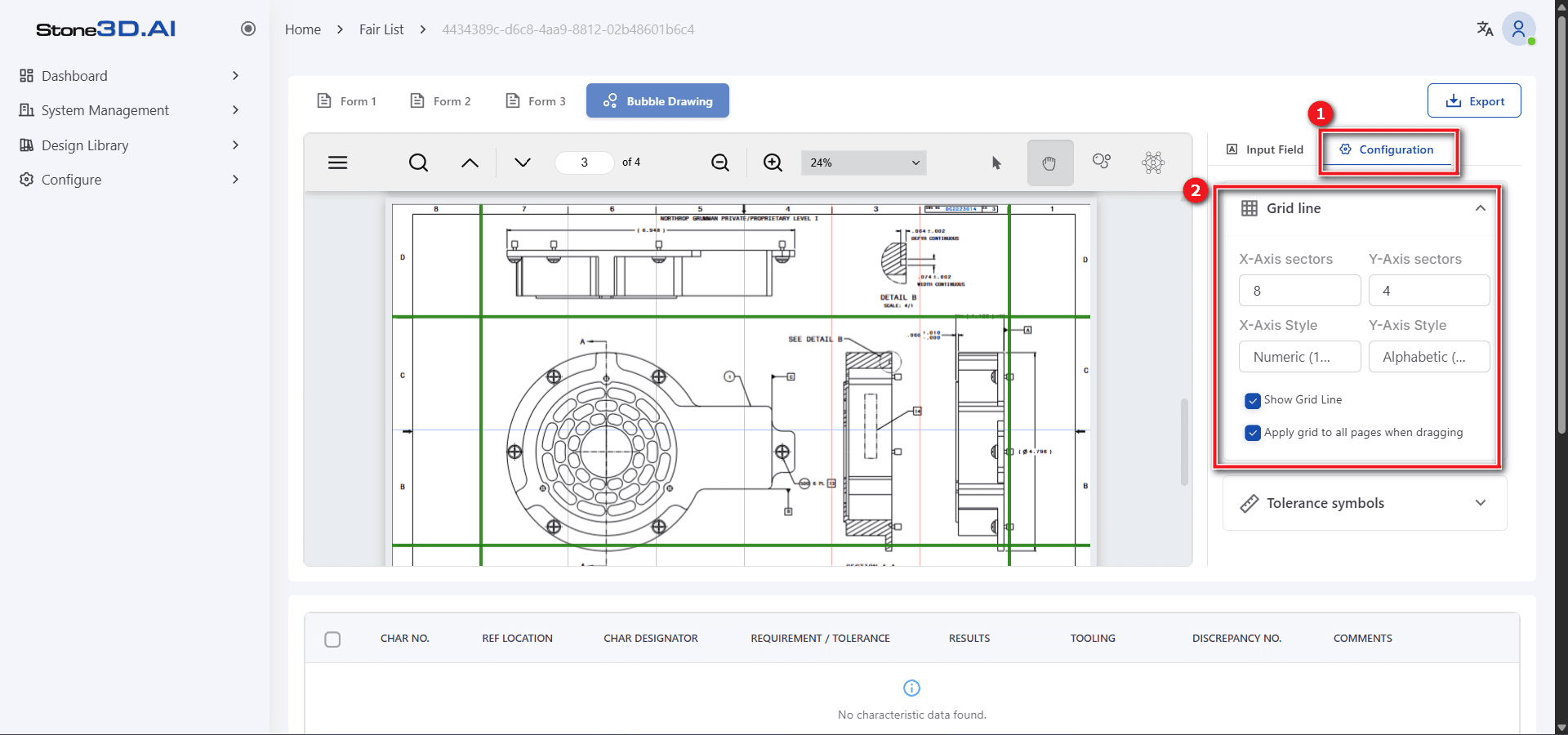1568x735 pixels.
Task: Select the hand pan tool
Action: pos(1049,163)
